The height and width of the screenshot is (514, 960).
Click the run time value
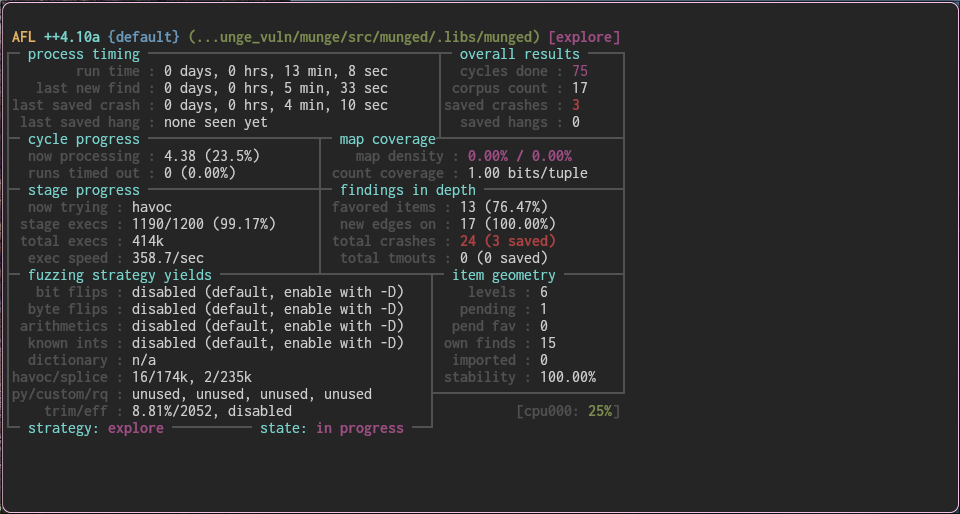276,71
